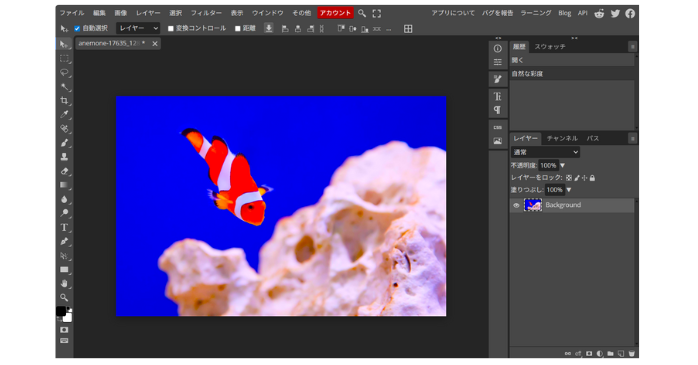
Task: Switch to the チャンネル tab
Action: pos(562,138)
